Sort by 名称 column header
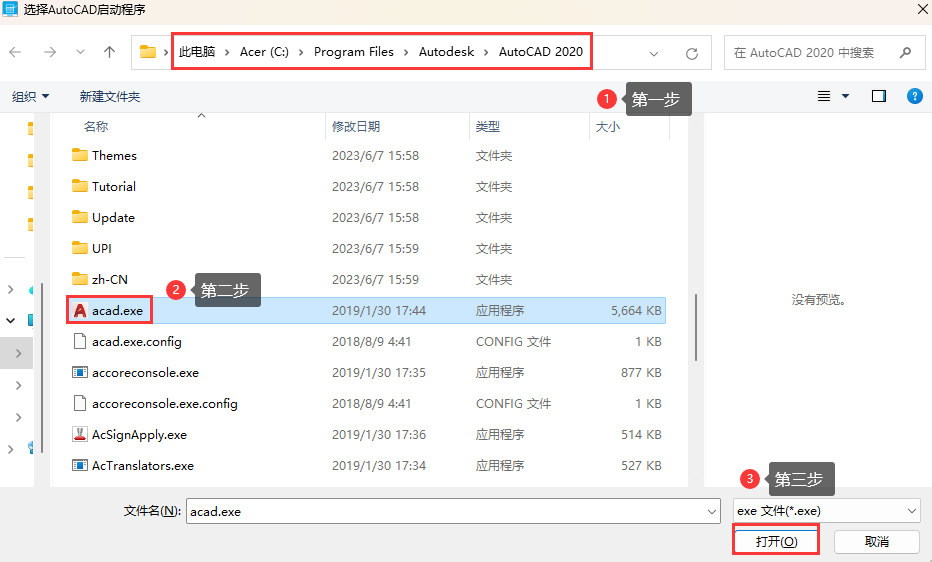Viewport: 932px width, 562px height. click(x=96, y=127)
